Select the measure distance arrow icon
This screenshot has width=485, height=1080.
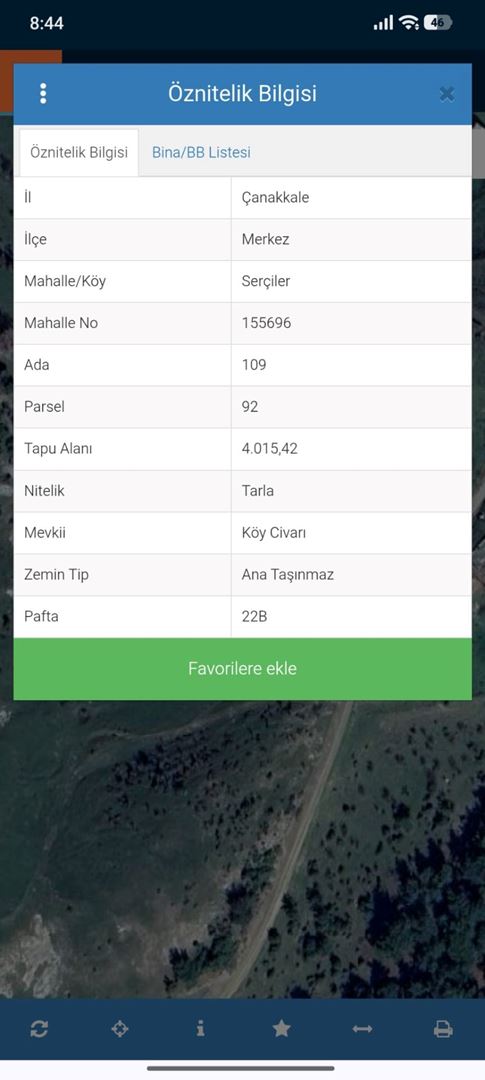click(362, 1029)
